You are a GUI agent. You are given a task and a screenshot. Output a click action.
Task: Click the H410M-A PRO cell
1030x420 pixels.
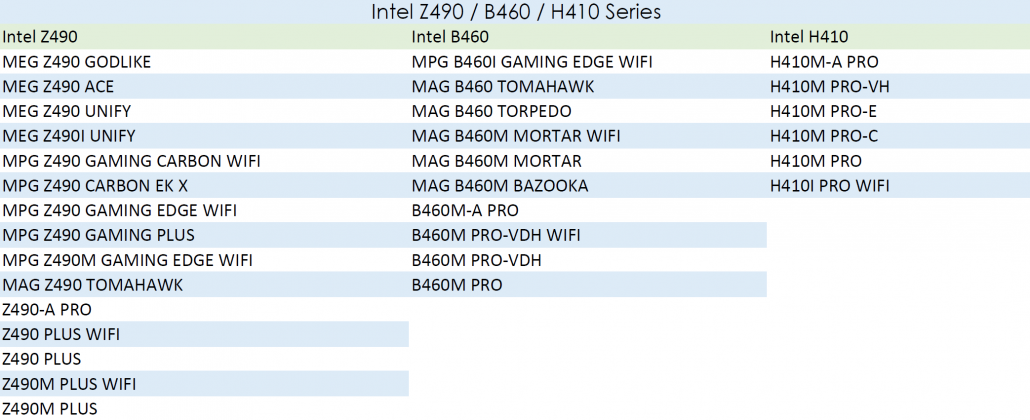[824, 62]
